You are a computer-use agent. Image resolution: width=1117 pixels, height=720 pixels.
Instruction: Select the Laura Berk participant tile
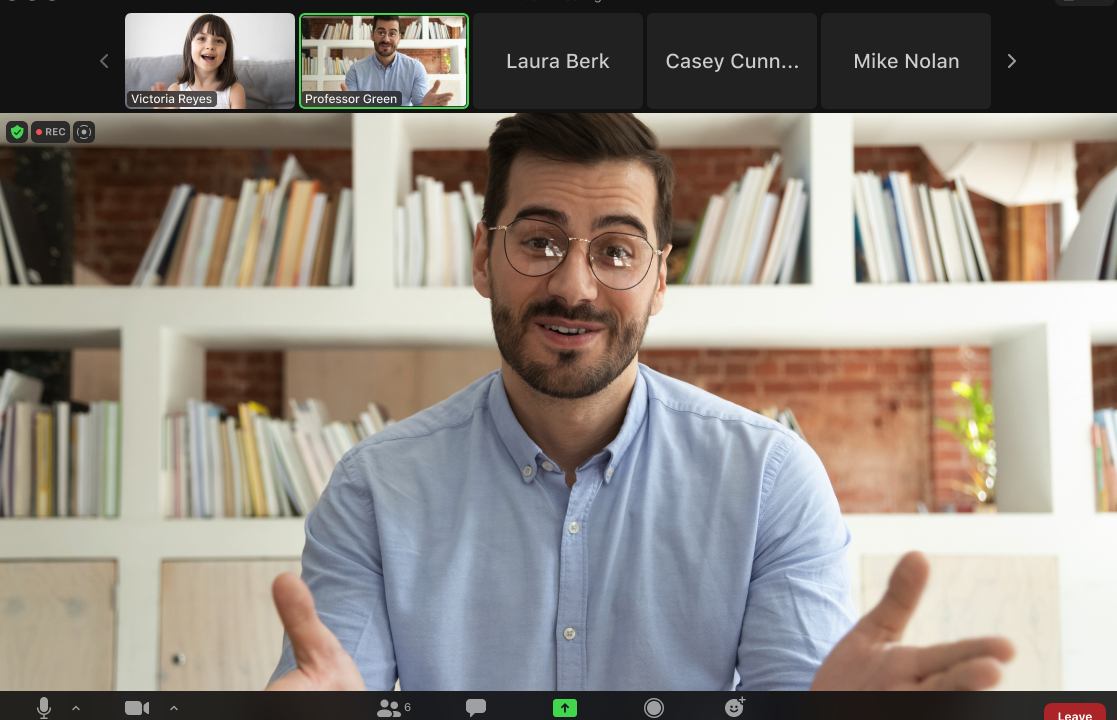click(x=558, y=61)
